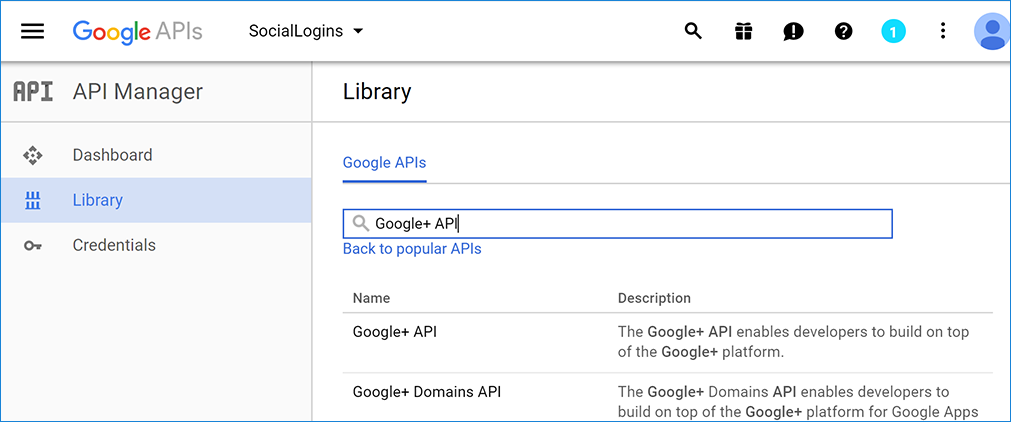Go to Dashboard in sidebar

pyautogui.click(x=112, y=155)
